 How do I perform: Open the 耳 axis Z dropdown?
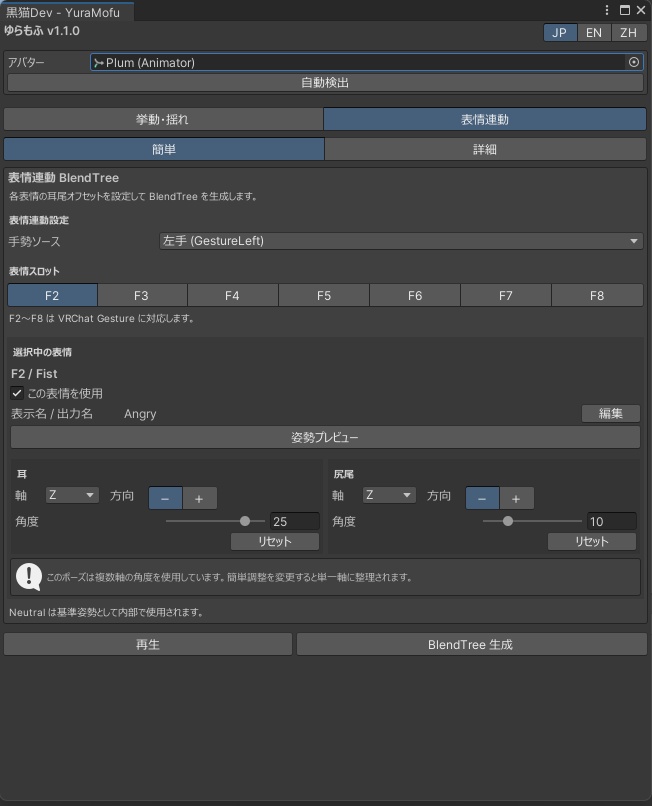[72, 495]
